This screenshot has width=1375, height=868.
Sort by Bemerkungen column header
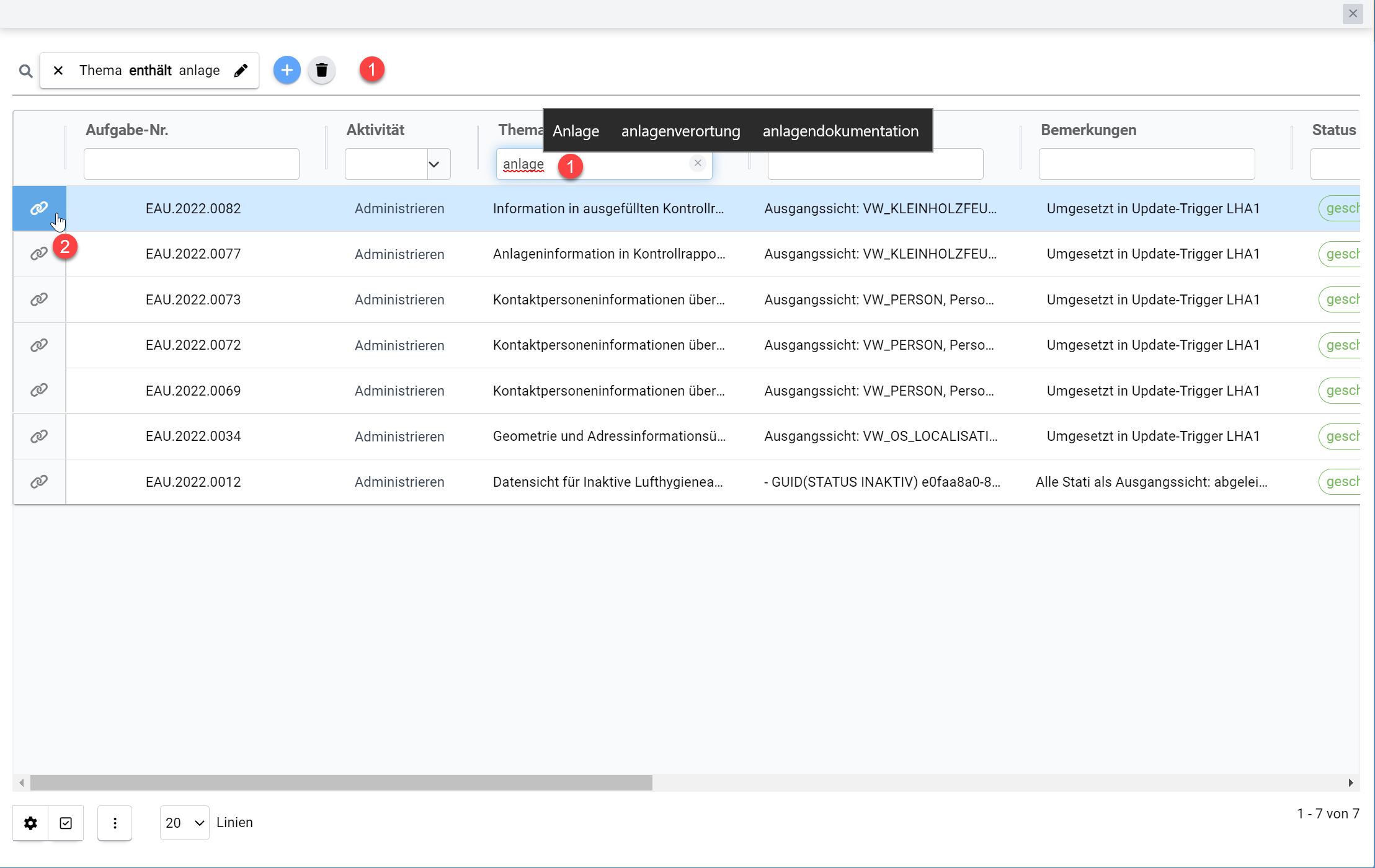(1088, 130)
